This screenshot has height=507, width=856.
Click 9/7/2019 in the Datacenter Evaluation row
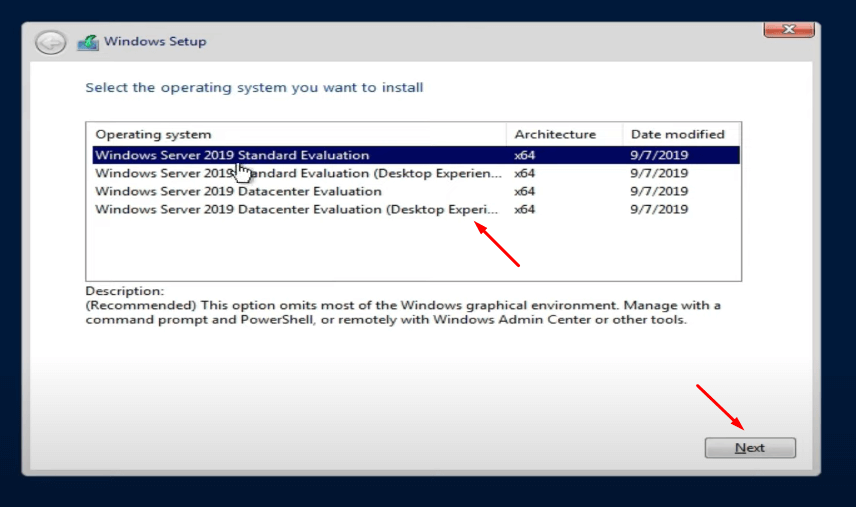[x=659, y=191]
